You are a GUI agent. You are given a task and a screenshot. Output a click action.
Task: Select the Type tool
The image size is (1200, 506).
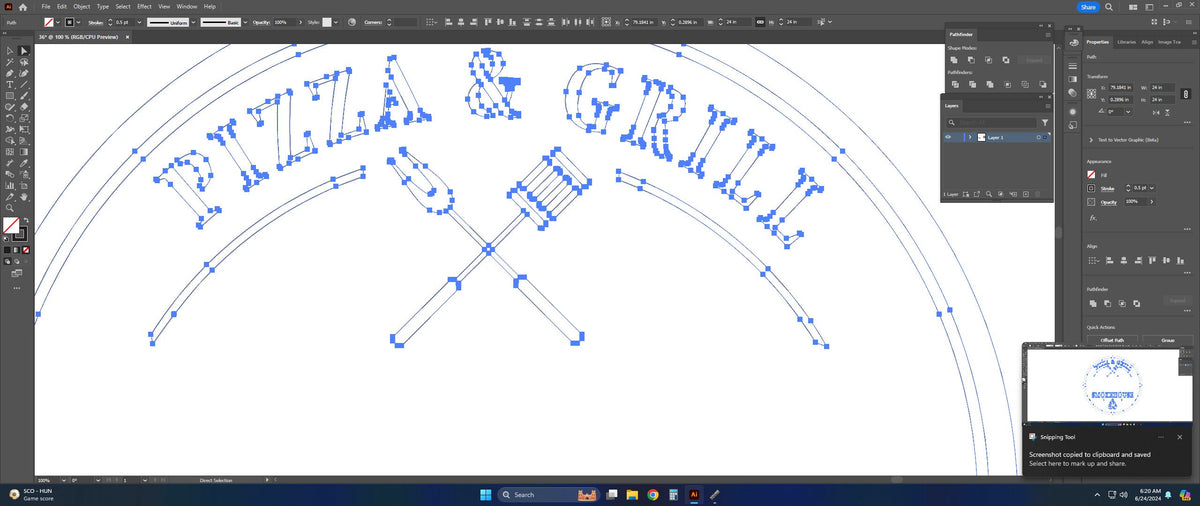point(10,84)
